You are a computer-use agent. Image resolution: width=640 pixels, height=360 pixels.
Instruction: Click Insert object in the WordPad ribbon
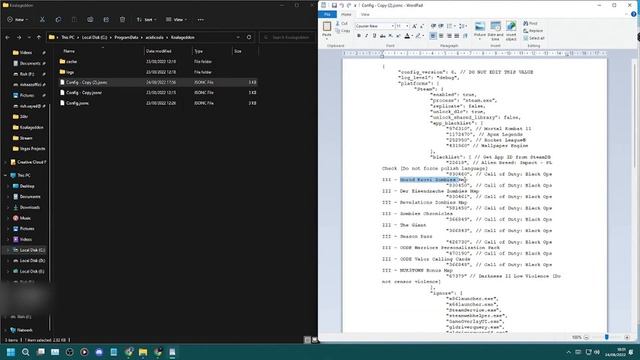511,31
